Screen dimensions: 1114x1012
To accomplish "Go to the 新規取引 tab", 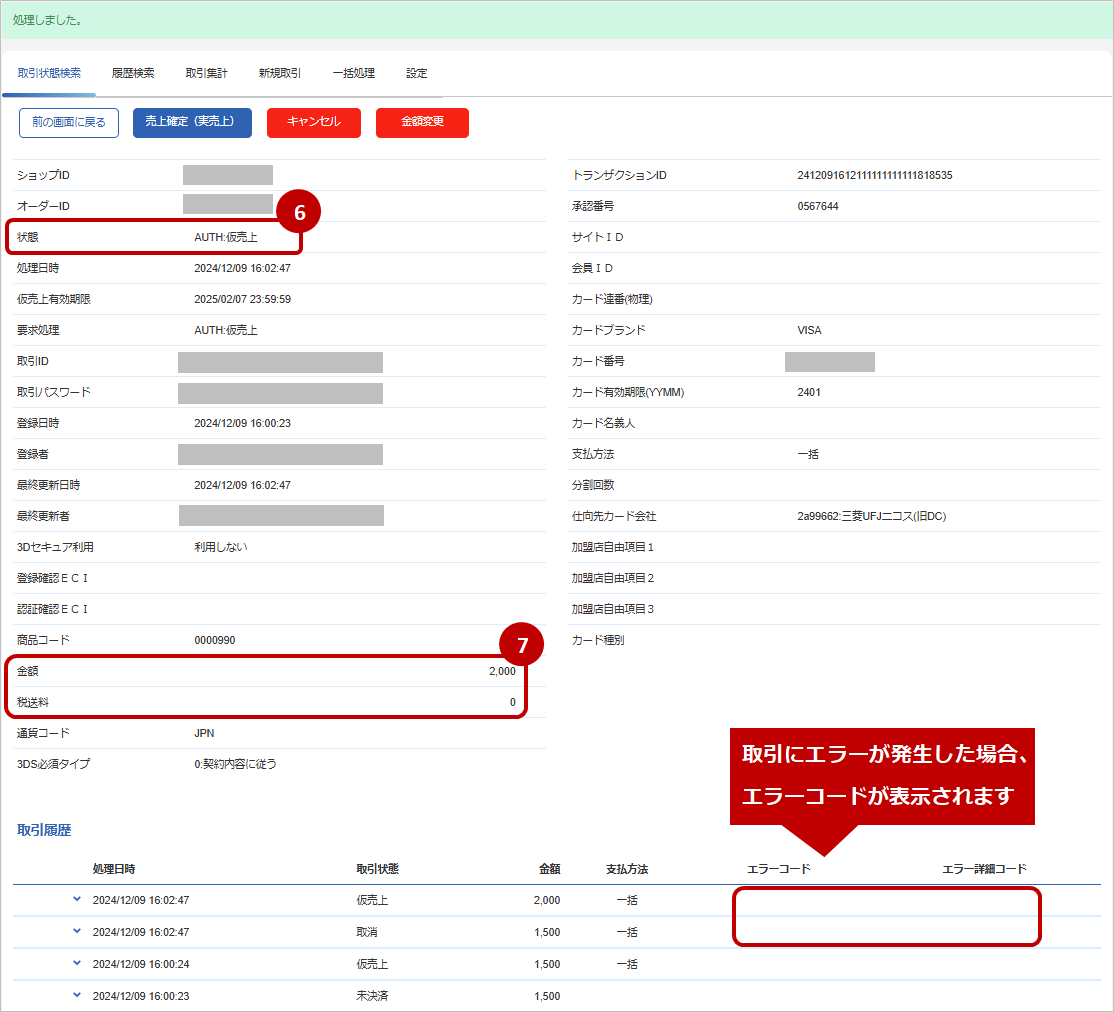I will coord(279,73).
